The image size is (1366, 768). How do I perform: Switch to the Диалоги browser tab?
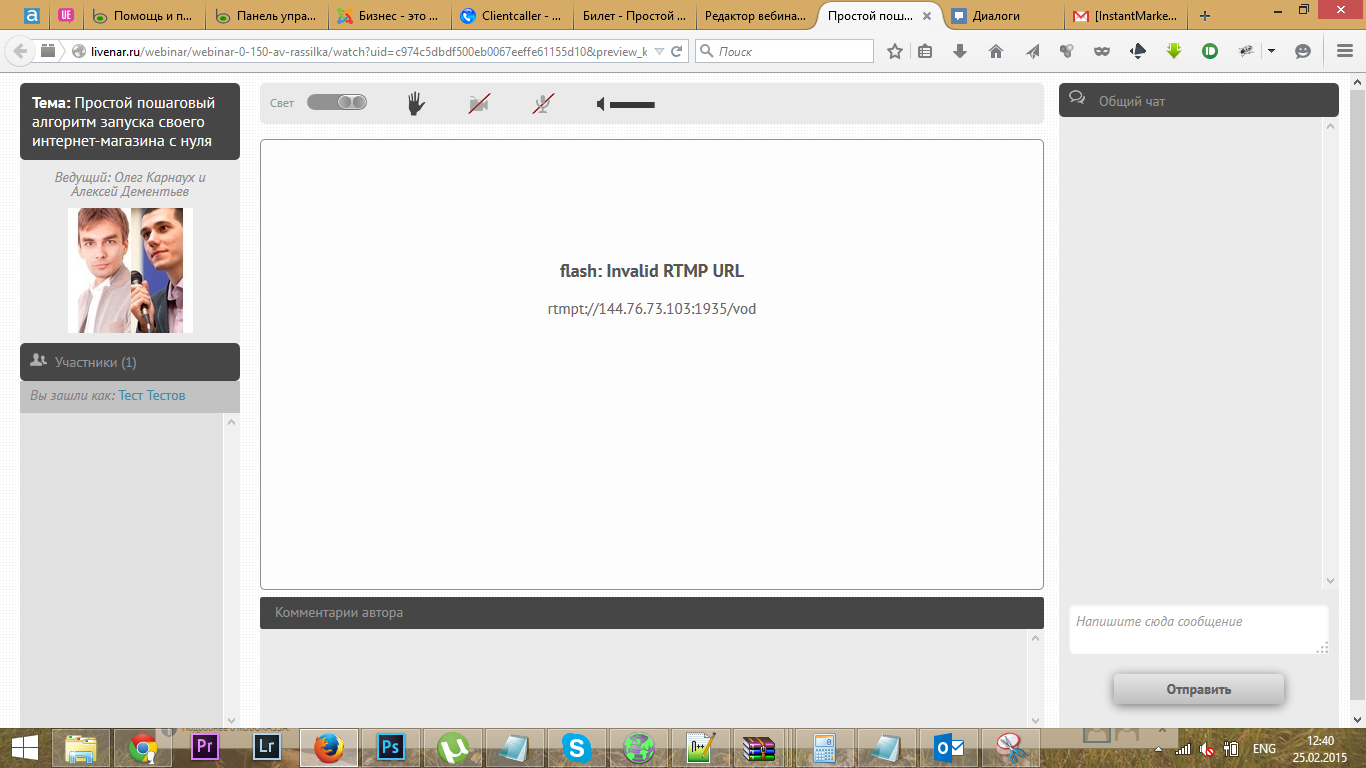point(1003,16)
